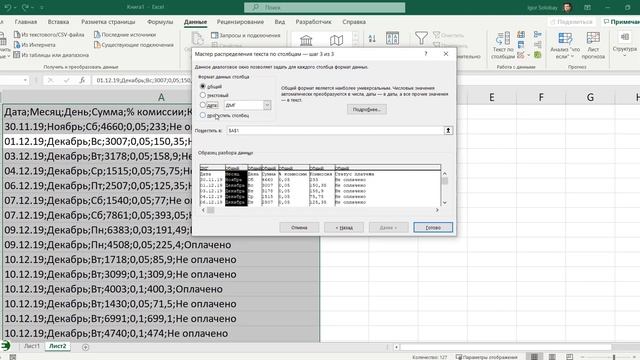Click the Back (Назад) button

tap(344, 227)
